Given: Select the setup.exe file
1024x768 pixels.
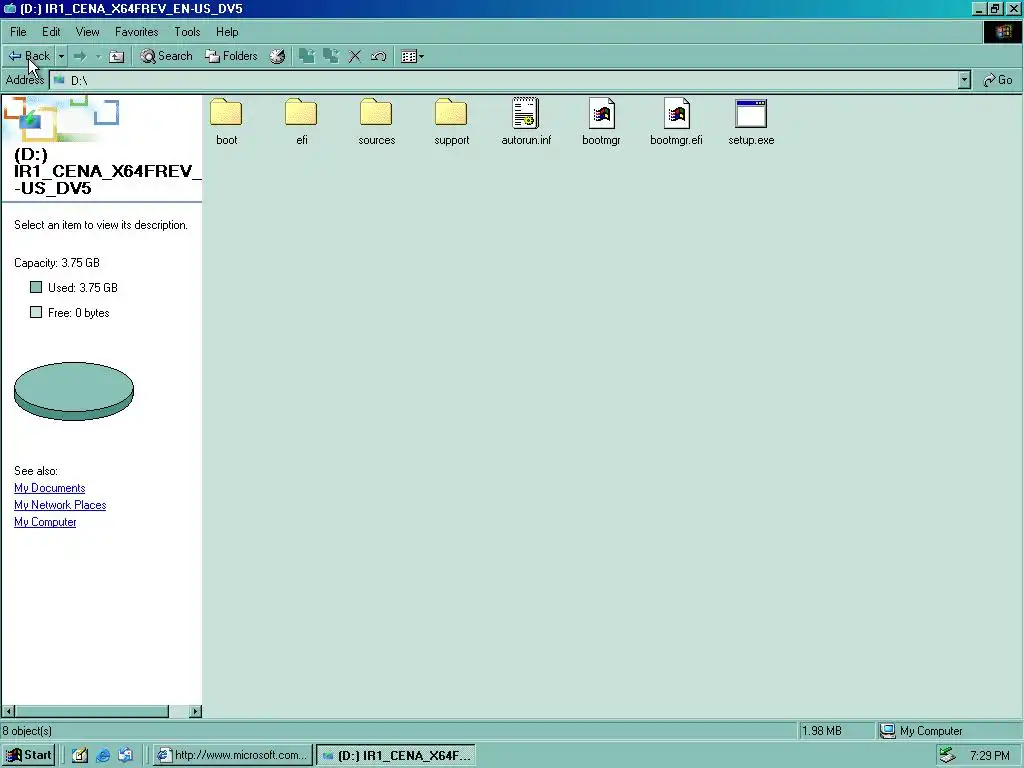Looking at the screenshot, I should [751, 122].
